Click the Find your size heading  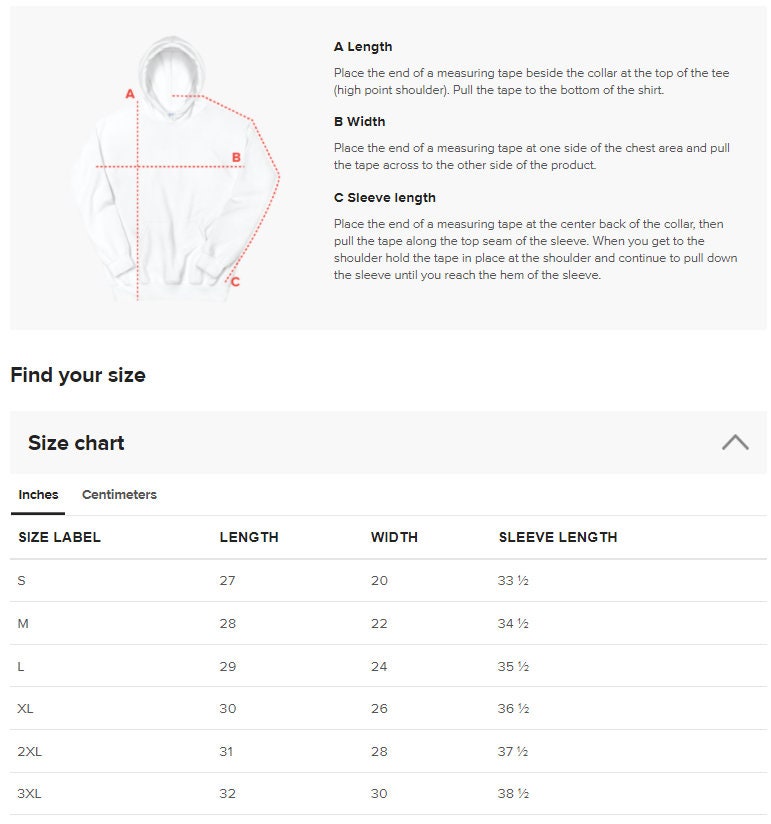pos(78,375)
